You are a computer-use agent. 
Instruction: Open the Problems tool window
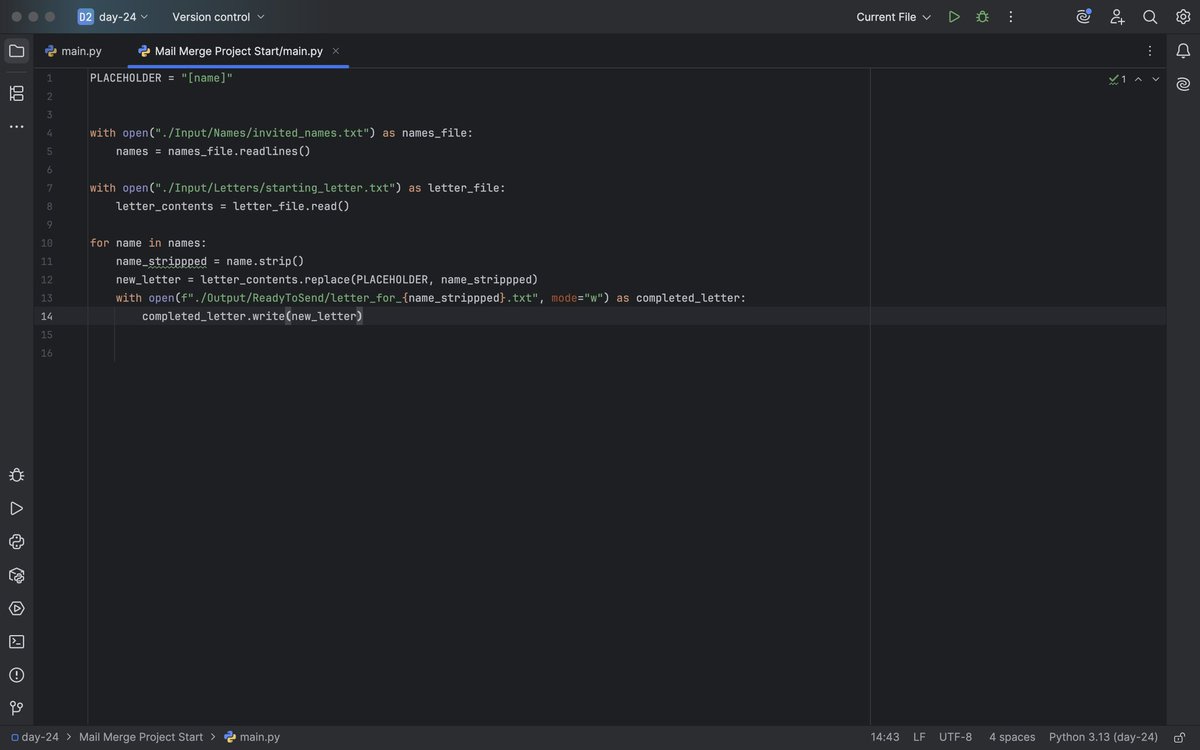pyautogui.click(x=16, y=675)
